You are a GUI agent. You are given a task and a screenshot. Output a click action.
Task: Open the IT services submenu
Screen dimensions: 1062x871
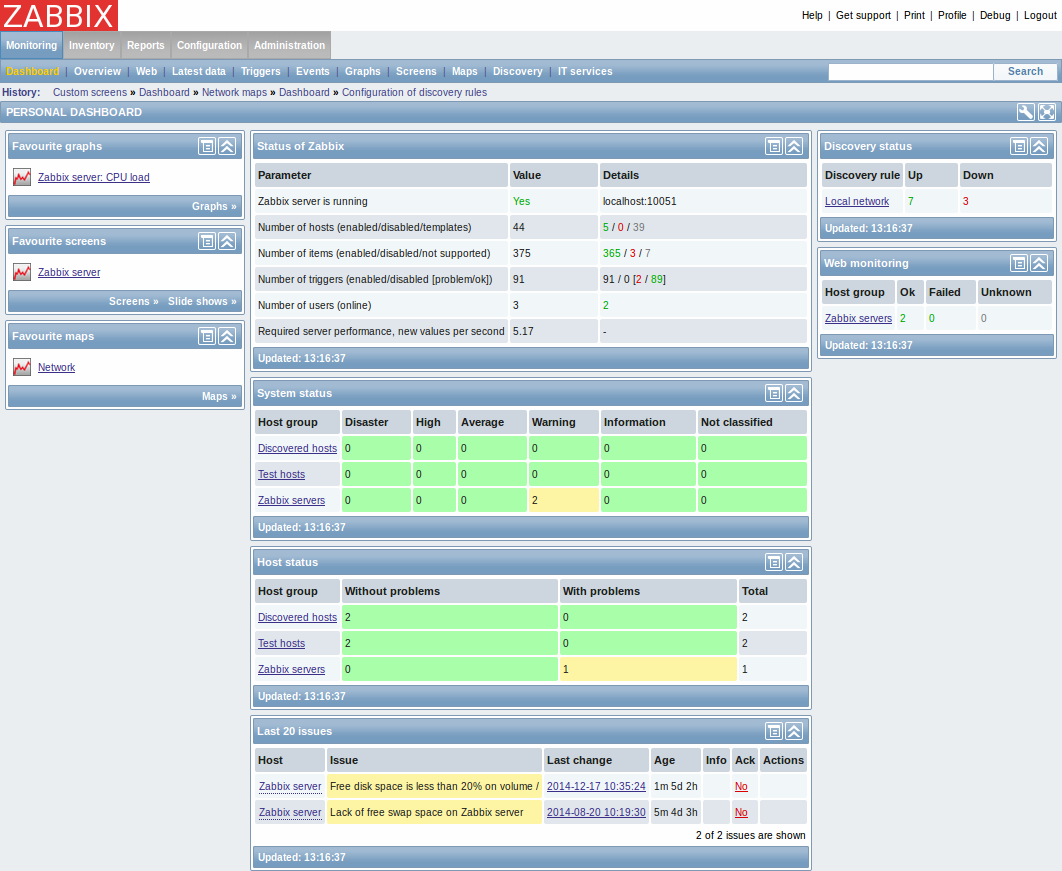point(585,71)
